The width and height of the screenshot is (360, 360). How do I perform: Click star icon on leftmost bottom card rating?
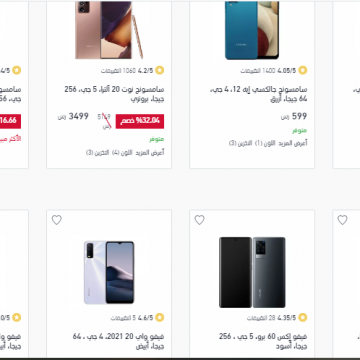coord(17,318)
